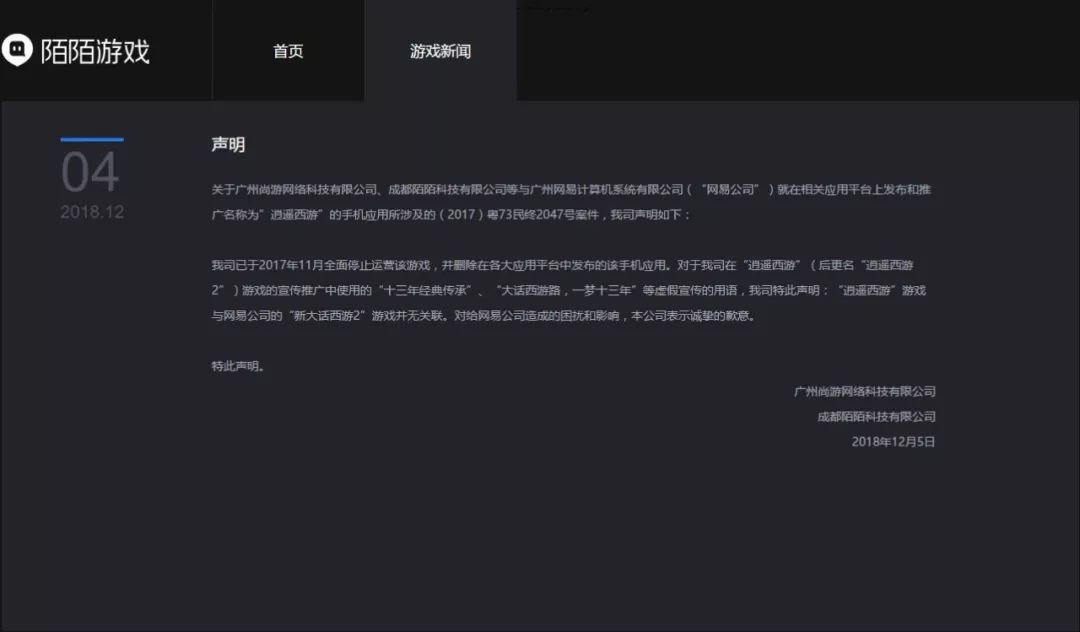Click the 声明 article heading
The width and height of the screenshot is (1080, 632).
coord(228,145)
